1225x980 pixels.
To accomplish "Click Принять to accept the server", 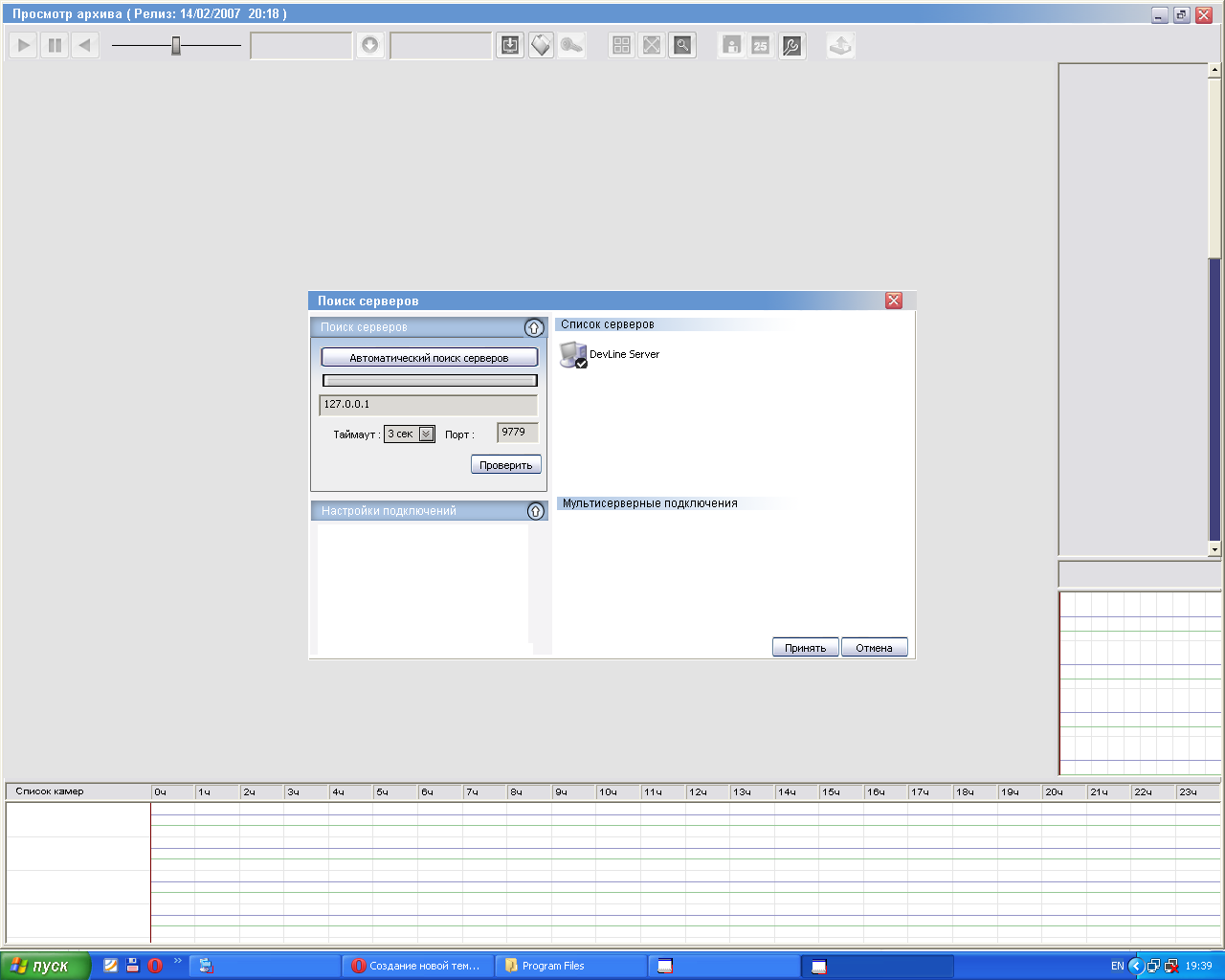I will 805,648.
